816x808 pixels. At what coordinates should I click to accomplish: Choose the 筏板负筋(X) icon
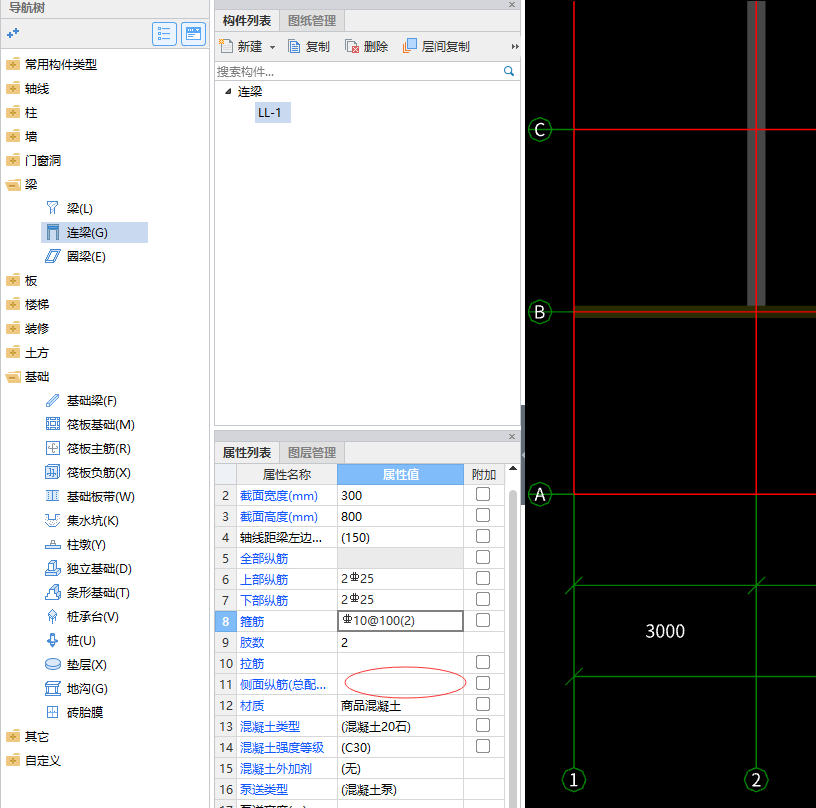(53, 472)
